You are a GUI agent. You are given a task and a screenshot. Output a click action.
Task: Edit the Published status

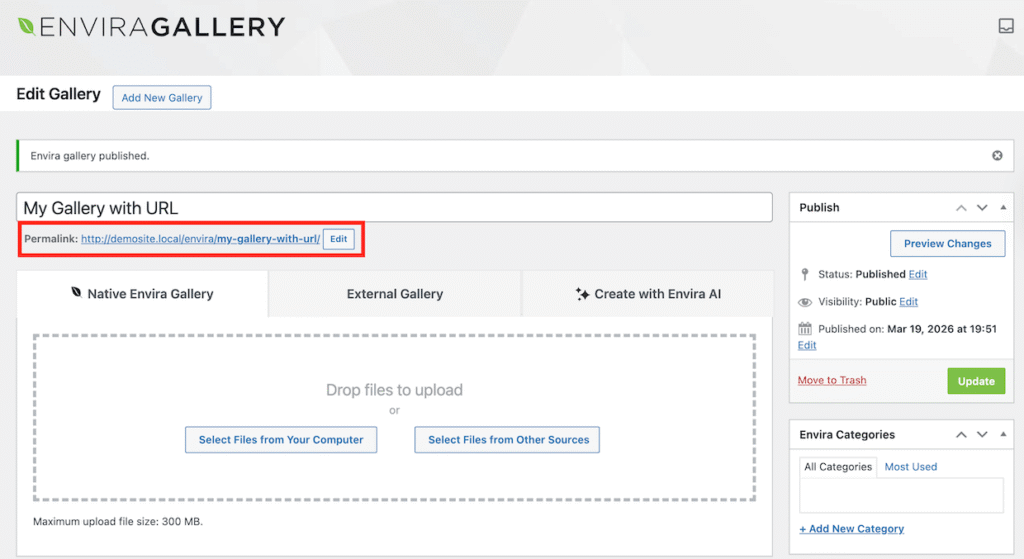pos(917,274)
